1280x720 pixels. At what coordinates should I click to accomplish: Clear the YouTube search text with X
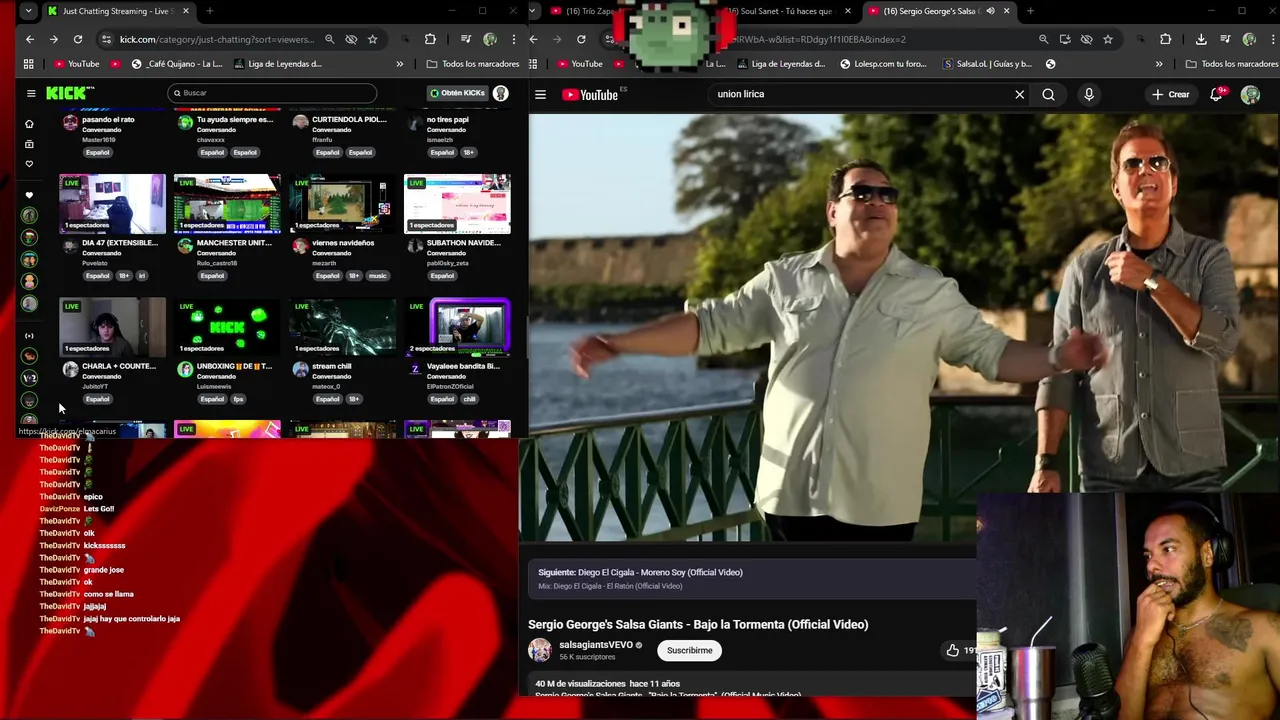[1019, 95]
